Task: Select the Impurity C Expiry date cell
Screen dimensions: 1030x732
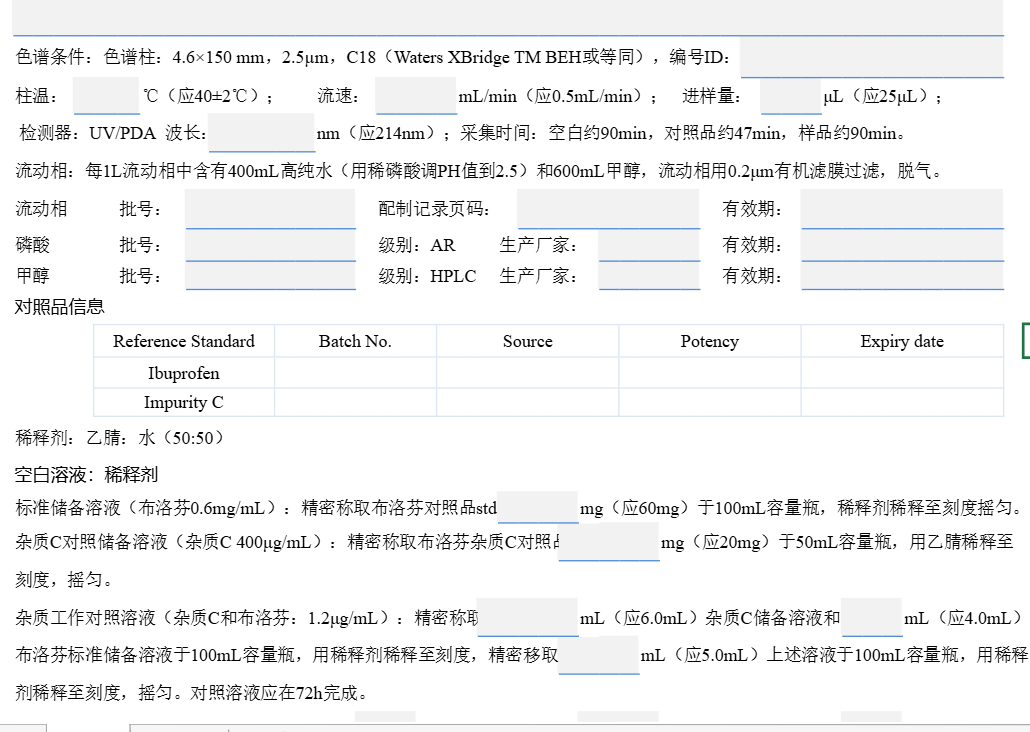Action: 901,403
